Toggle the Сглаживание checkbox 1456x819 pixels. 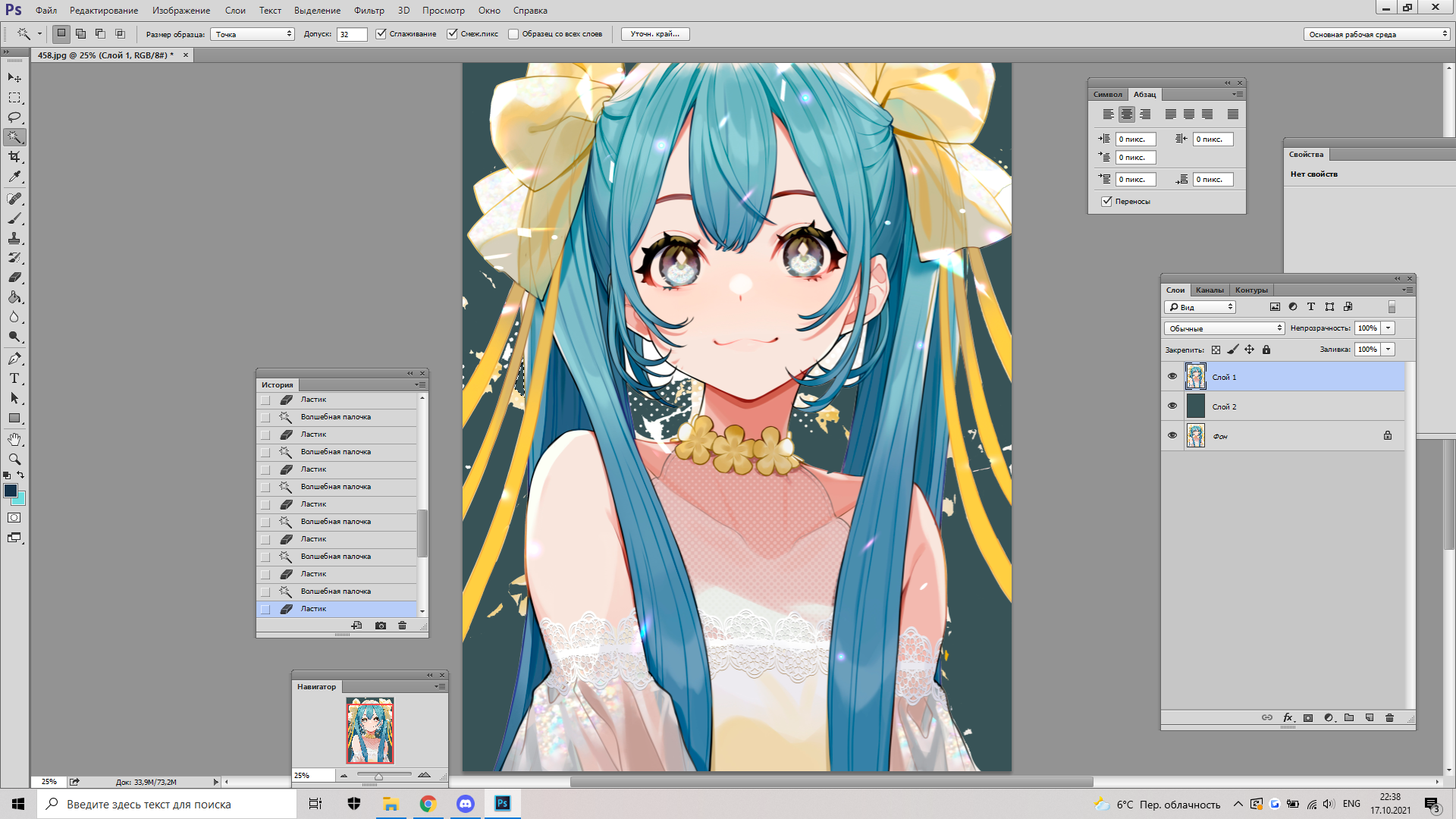tap(381, 34)
